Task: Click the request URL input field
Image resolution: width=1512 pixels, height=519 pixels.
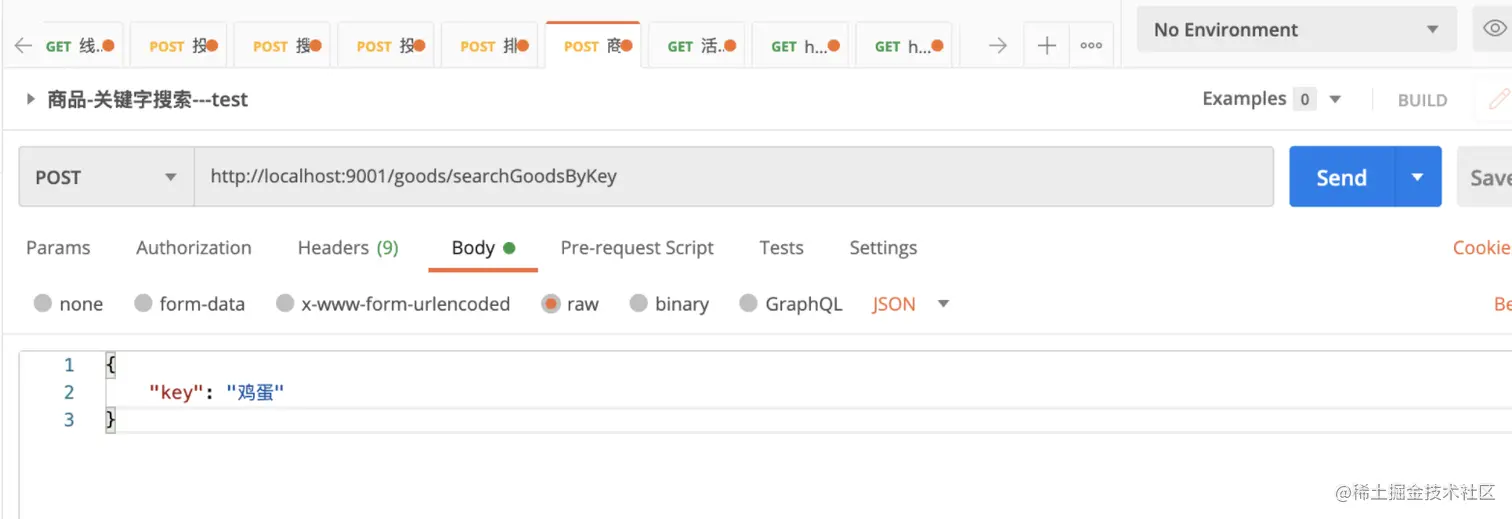Action: point(733,177)
